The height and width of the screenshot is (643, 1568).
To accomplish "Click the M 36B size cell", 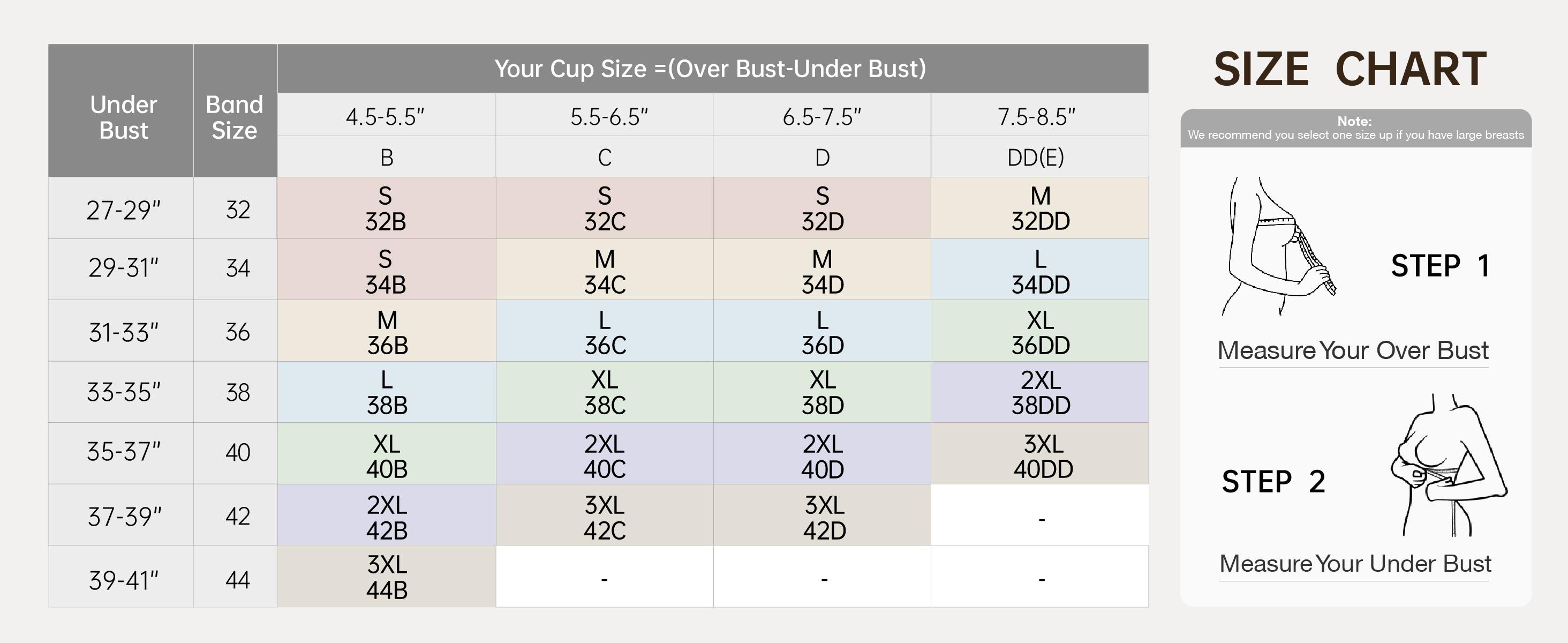I will 387,332.
